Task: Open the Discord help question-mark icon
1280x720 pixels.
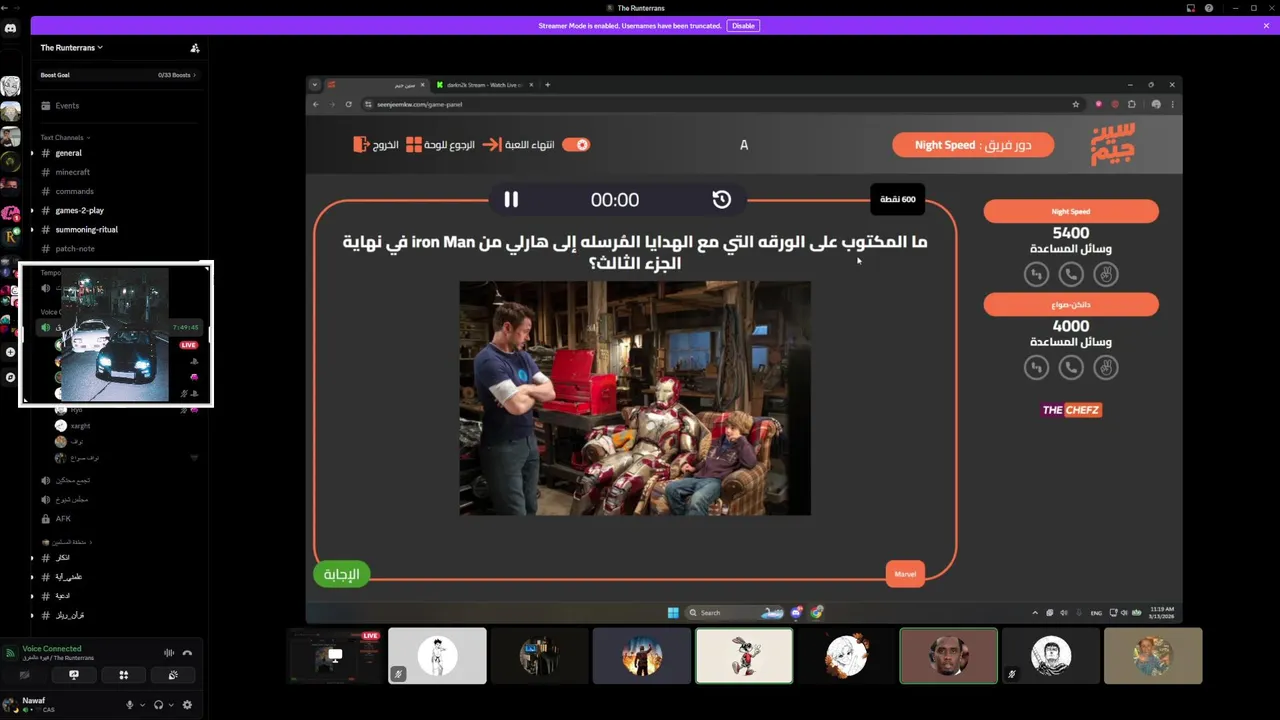Action: (x=1209, y=8)
